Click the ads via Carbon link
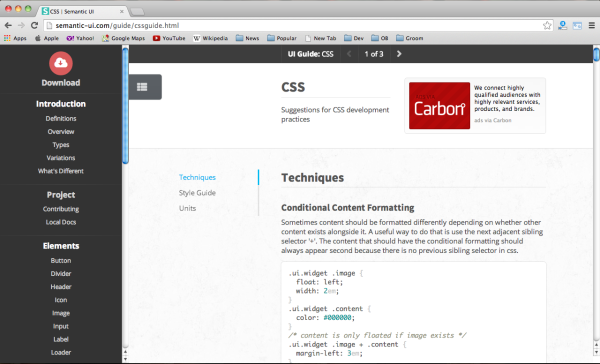The width and height of the screenshot is (600, 364). pyautogui.click(x=493, y=120)
